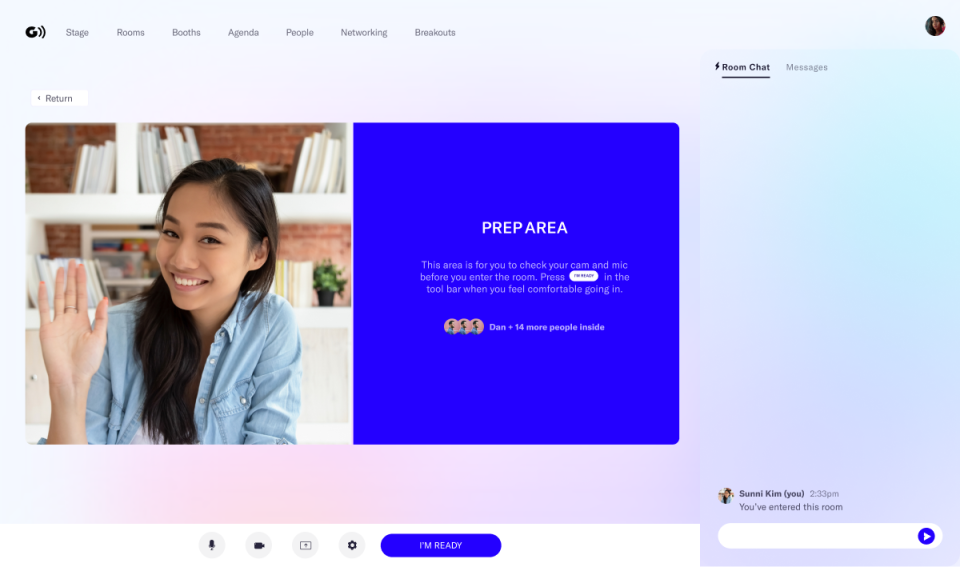Navigate to Rooms
Viewport: 960px width, 567px height.
click(x=130, y=32)
